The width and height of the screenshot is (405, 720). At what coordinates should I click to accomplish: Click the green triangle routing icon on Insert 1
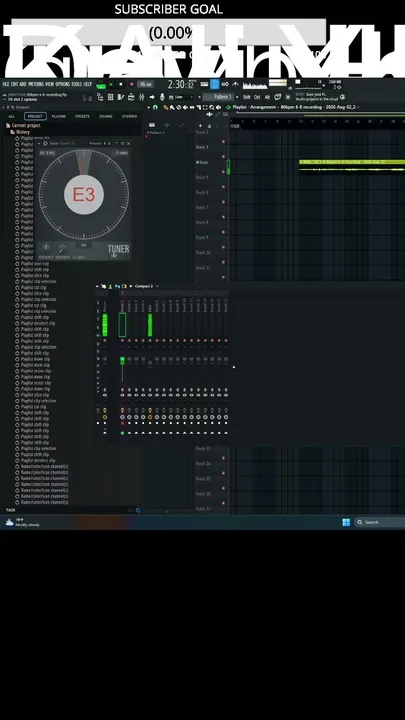click(122, 433)
